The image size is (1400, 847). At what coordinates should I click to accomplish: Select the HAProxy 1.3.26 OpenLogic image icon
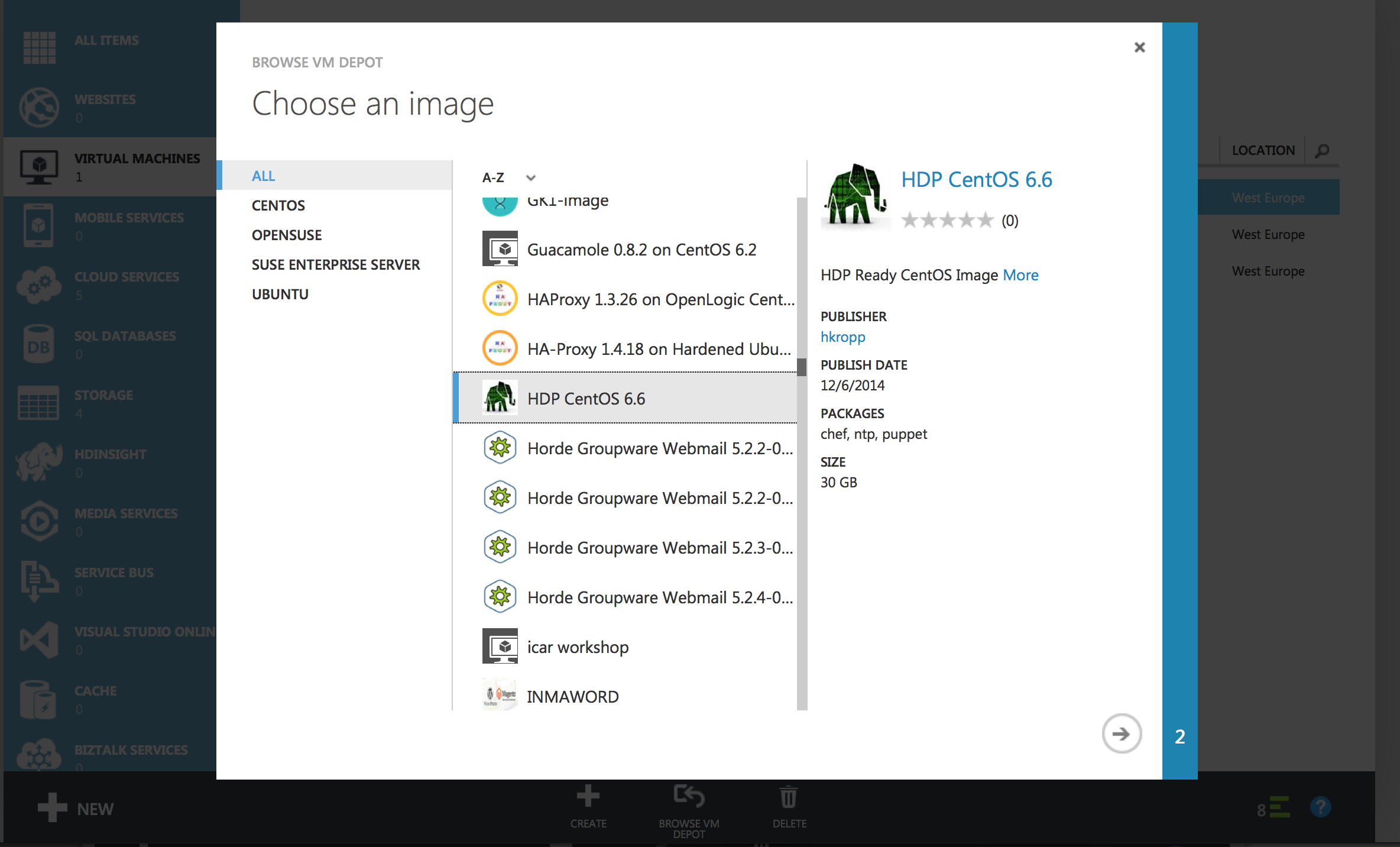tap(500, 299)
